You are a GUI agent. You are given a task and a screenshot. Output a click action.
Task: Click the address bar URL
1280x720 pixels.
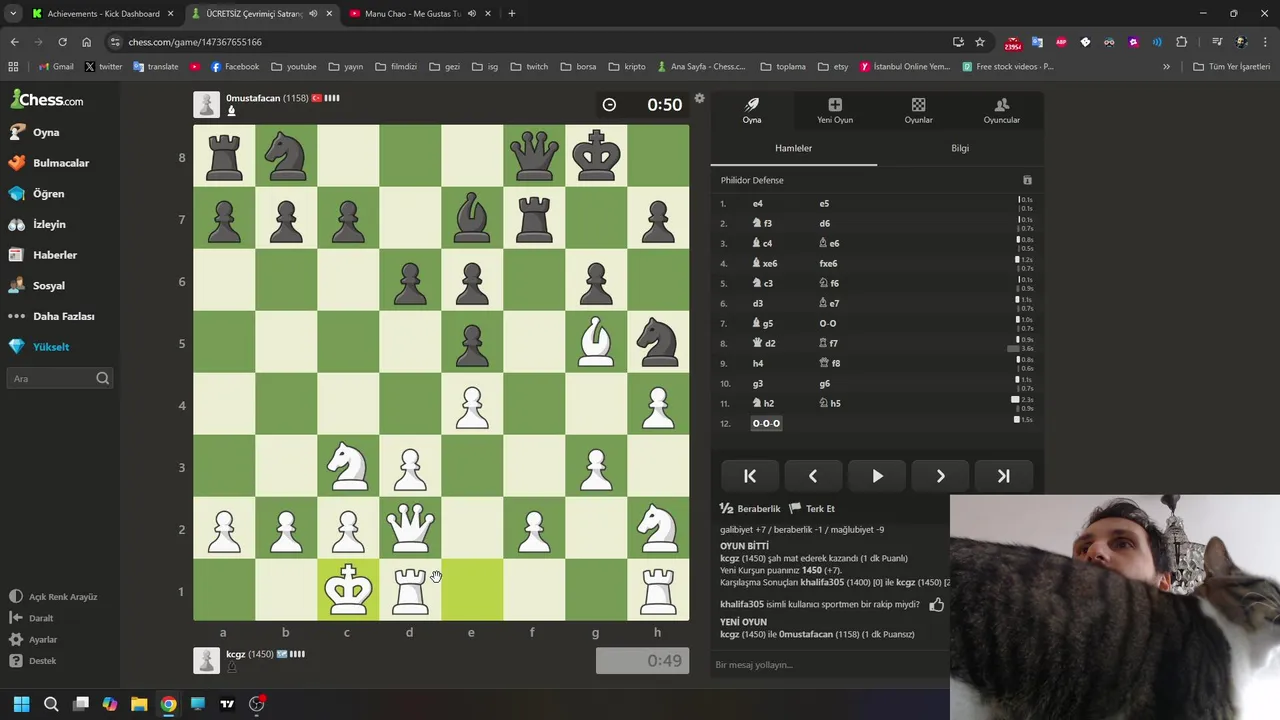(195, 42)
